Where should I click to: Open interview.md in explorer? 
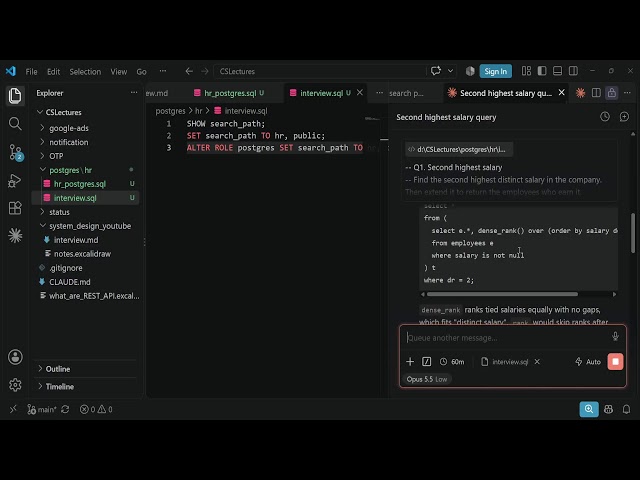click(x=76, y=240)
